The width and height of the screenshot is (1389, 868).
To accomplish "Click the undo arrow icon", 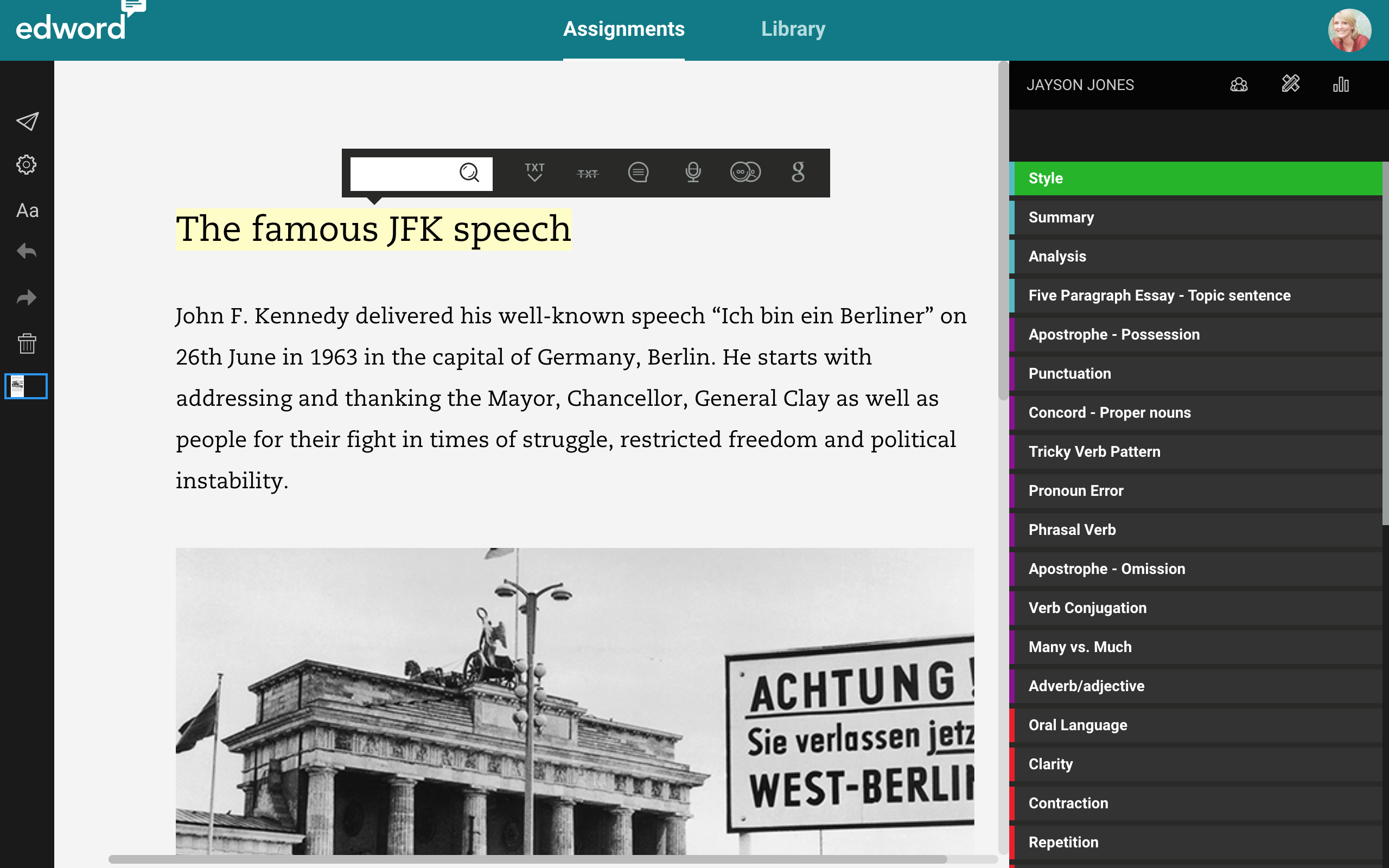I will [27, 251].
